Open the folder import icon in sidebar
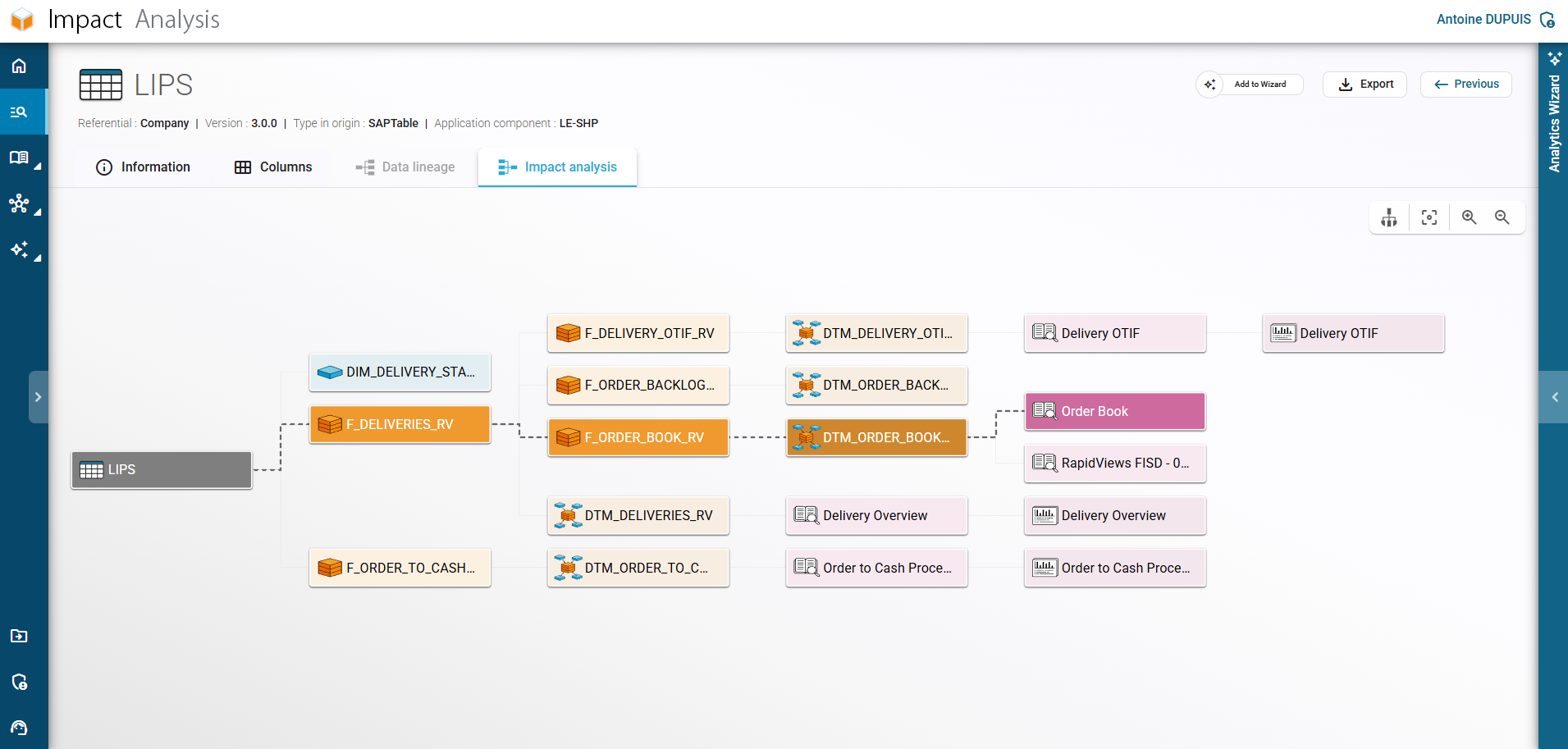Image resolution: width=1568 pixels, height=749 pixels. 19,636
